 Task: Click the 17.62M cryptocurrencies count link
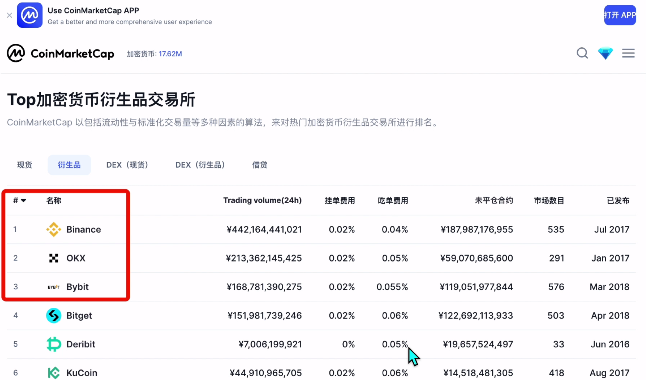[170, 54]
